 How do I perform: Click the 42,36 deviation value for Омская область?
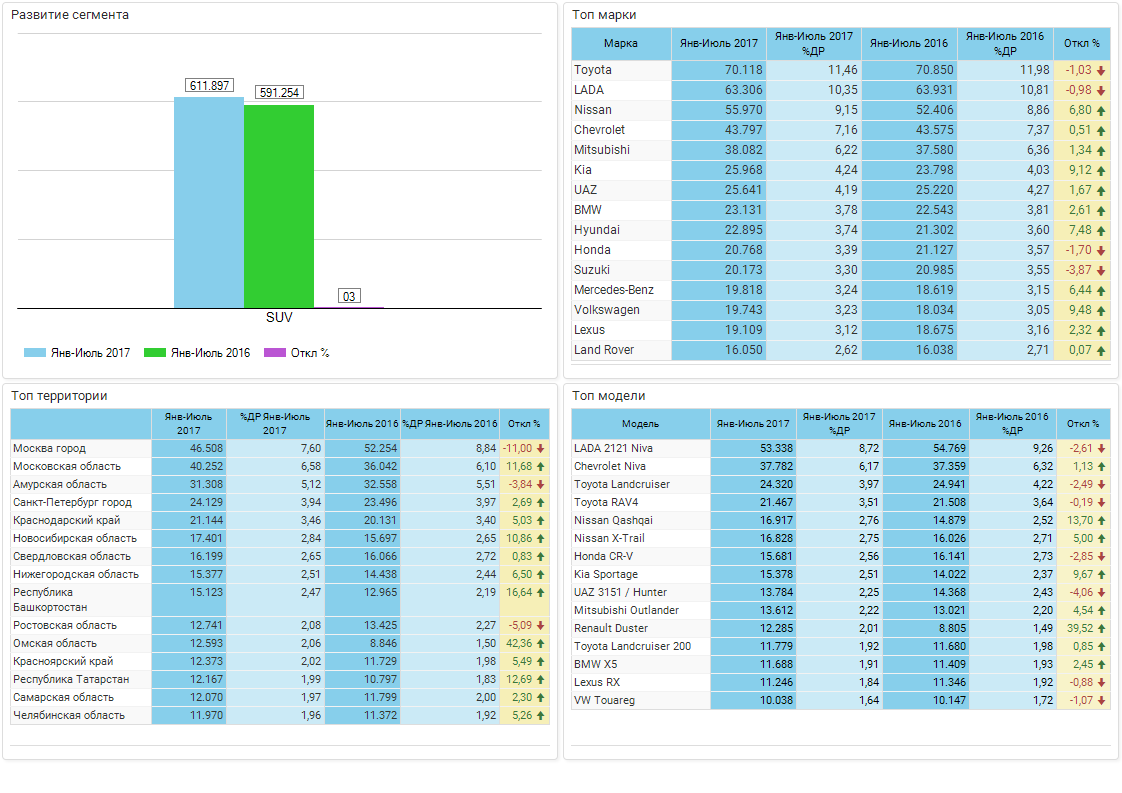point(519,643)
